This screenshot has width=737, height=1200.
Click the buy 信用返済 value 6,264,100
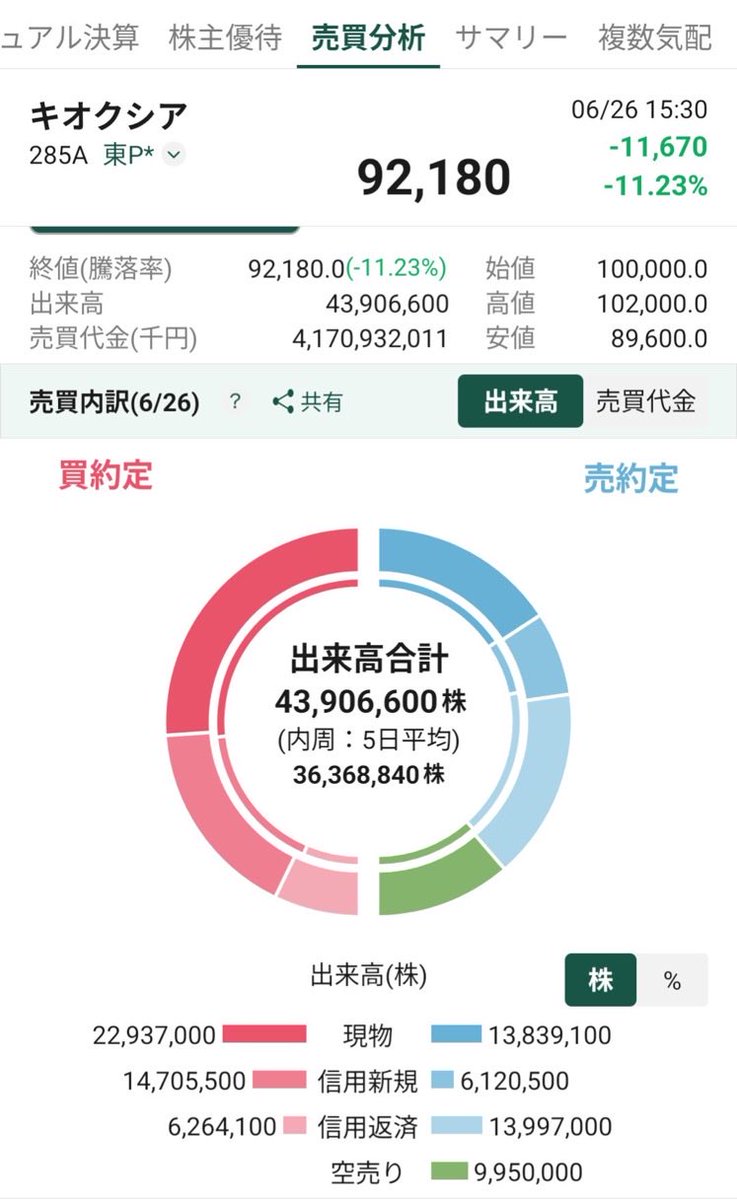click(222, 1127)
